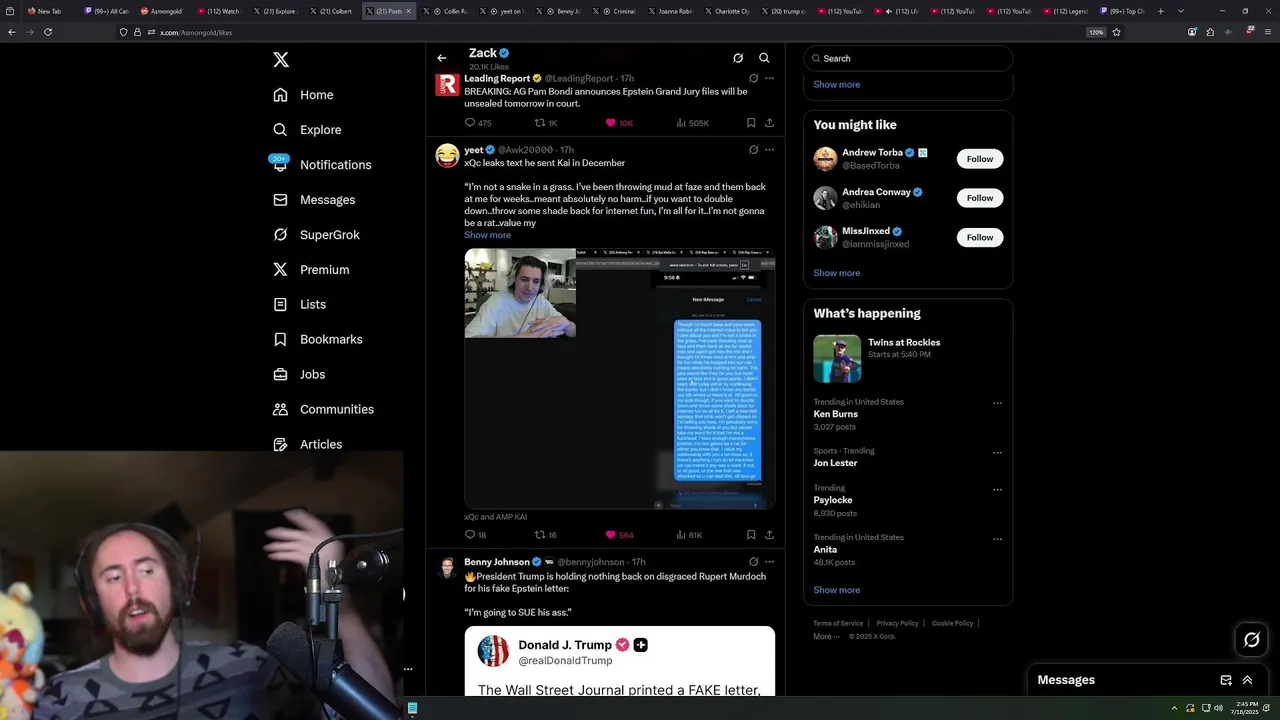Open Bookmarks in the sidebar
Image resolution: width=1280 pixels, height=720 pixels.
click(x=317, y=340)
